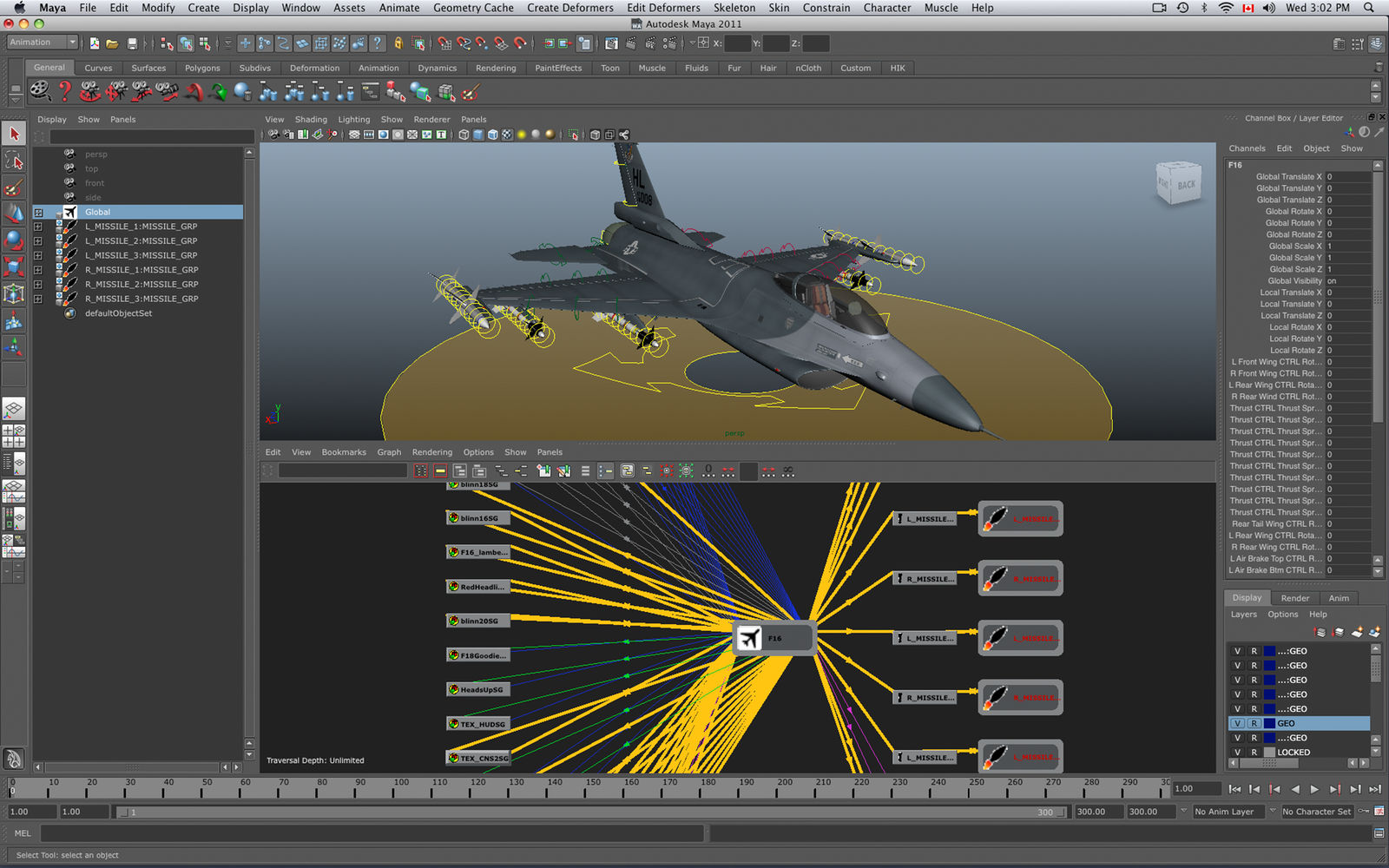Open Hypergraph Bookmarks menu
Image resolution: width=1389 pixels, height=868 pixels.
coord(344,452)
